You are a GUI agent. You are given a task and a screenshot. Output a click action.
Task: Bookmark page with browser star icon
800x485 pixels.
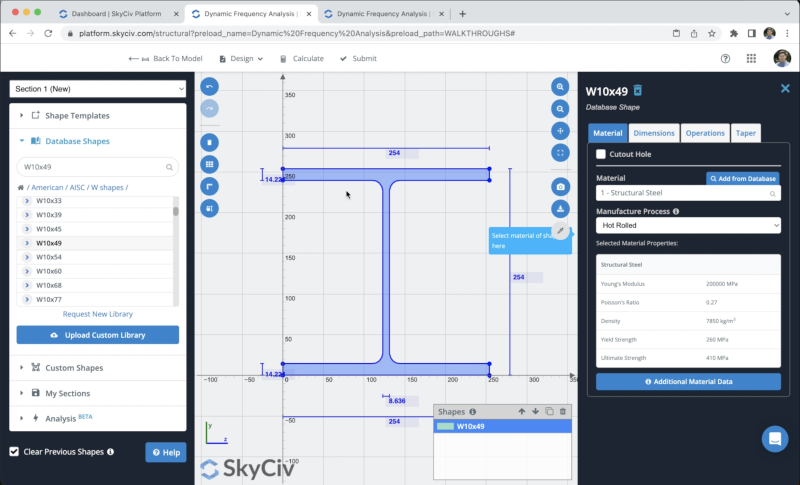(711, 33)
